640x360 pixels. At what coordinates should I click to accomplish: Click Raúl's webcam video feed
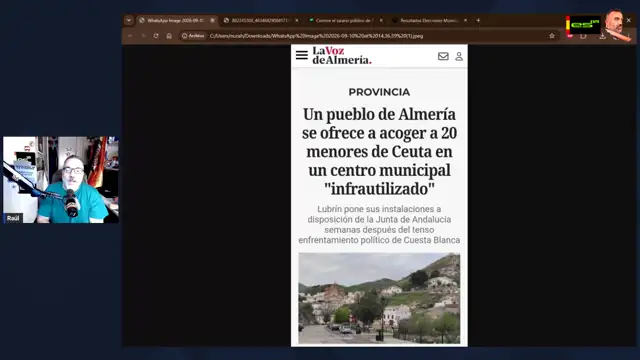pyautogui.click(x=61, y=180)
